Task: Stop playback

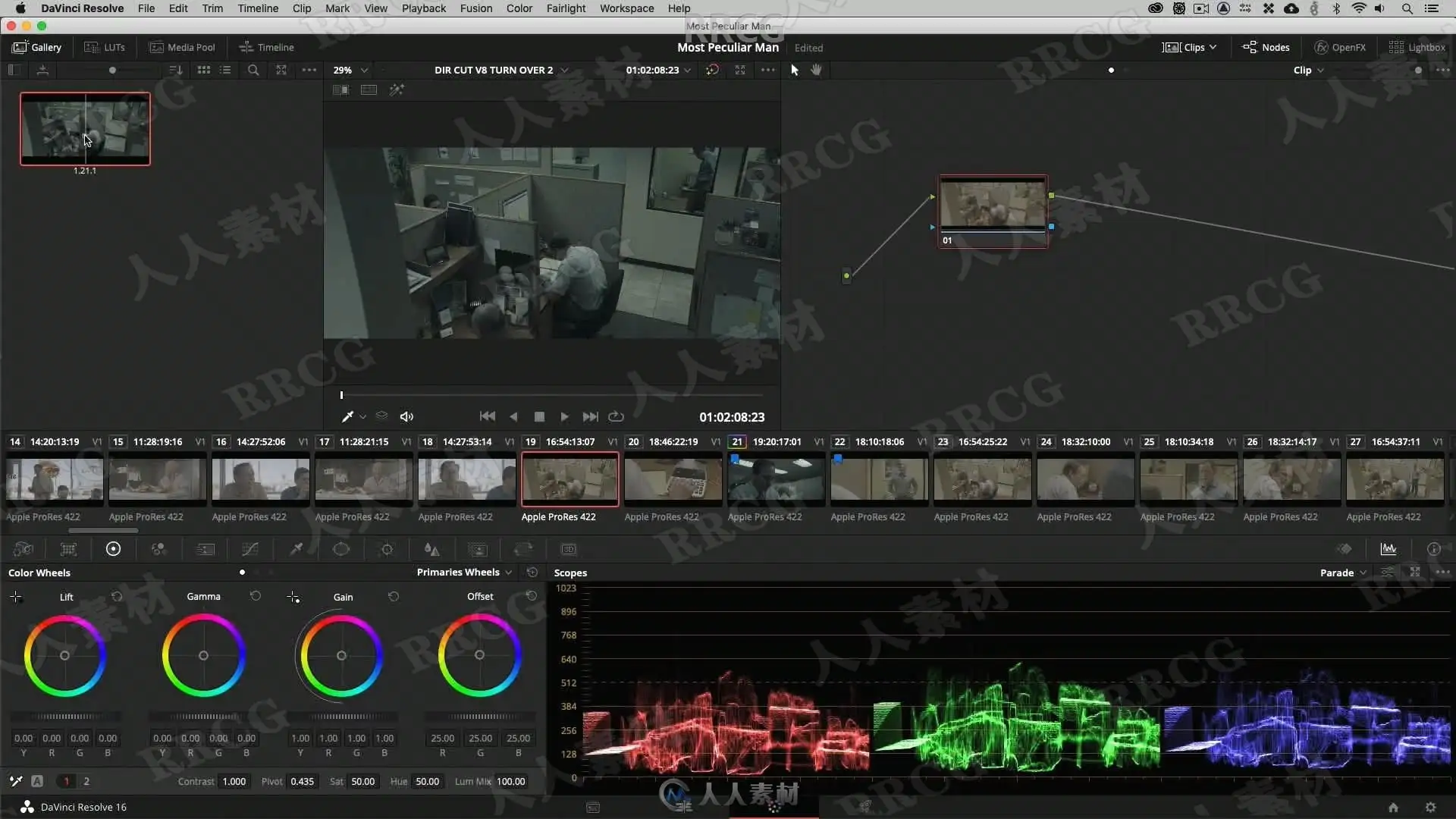Action: (x=539, y=417)
